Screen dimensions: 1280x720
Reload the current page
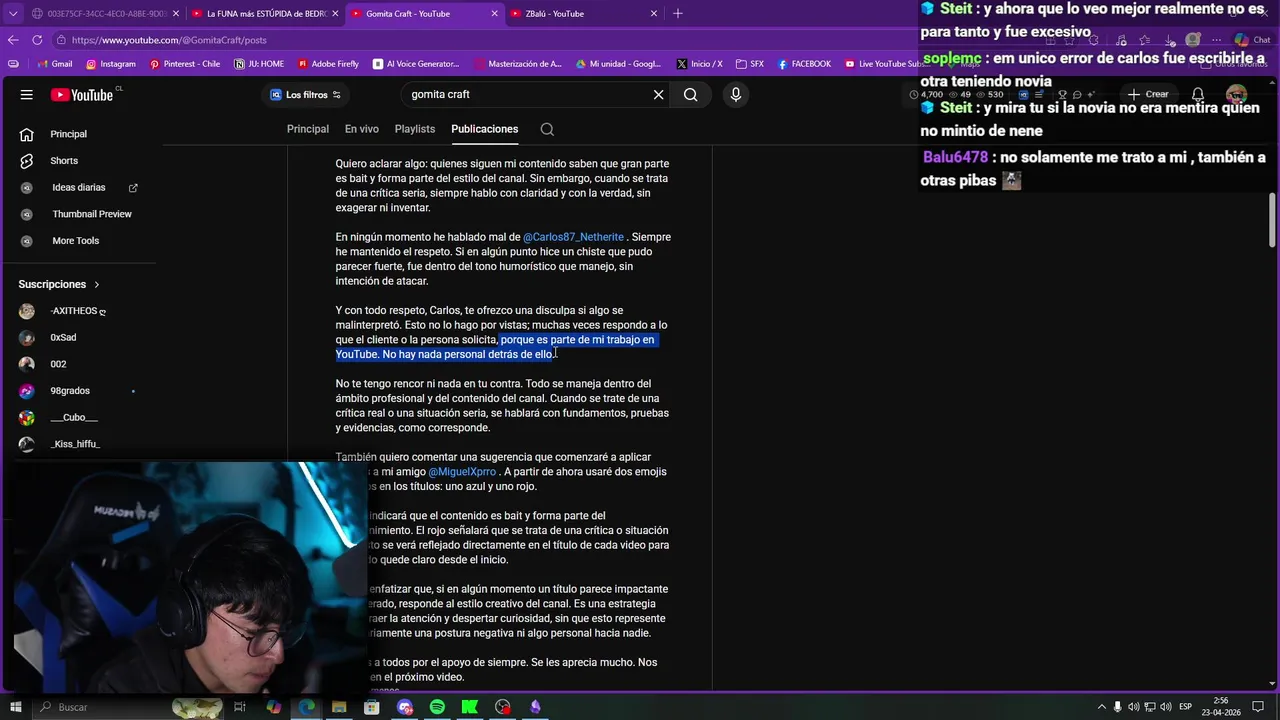coord(37,40)
